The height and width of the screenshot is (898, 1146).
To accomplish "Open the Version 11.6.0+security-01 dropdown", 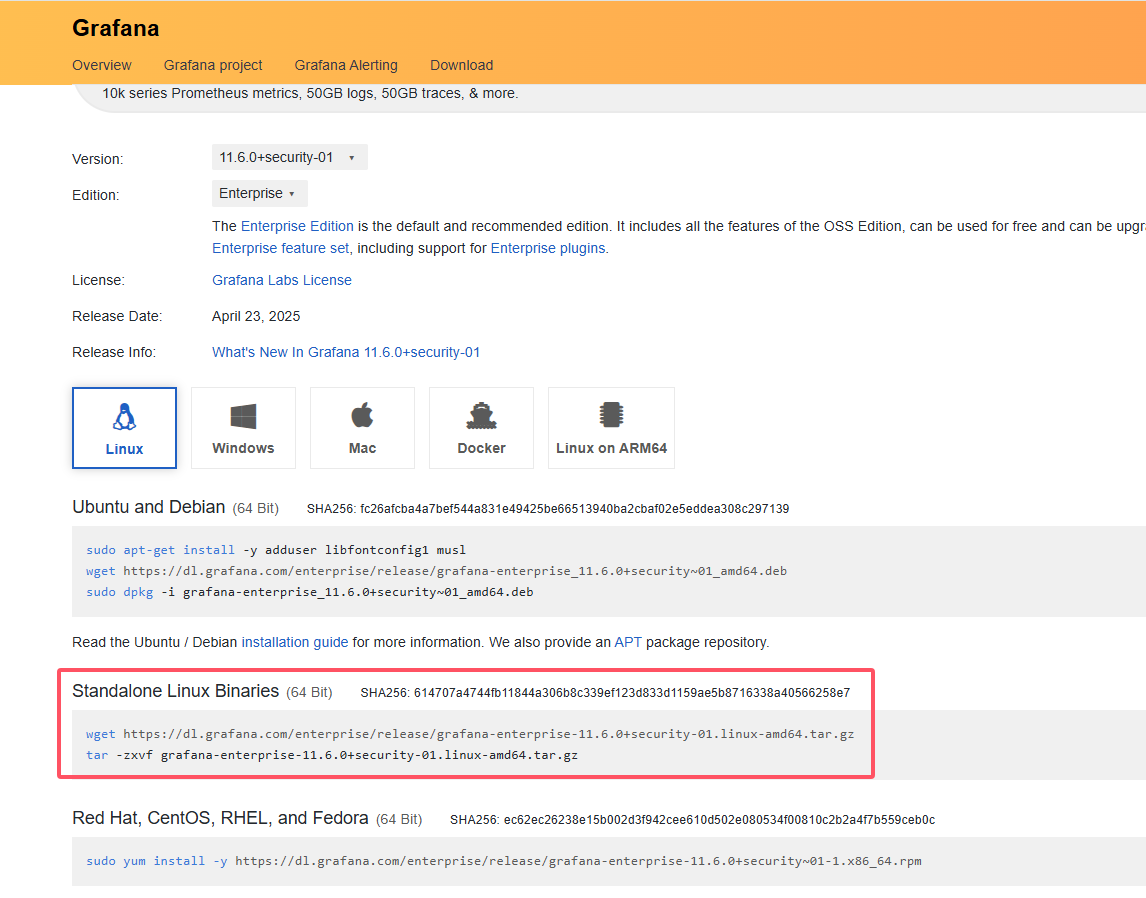I will click(x=289, y=157).
